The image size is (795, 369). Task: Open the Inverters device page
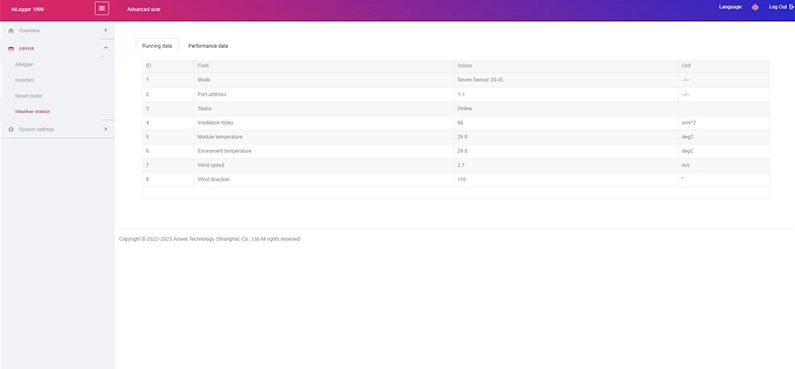coord(24,81)
